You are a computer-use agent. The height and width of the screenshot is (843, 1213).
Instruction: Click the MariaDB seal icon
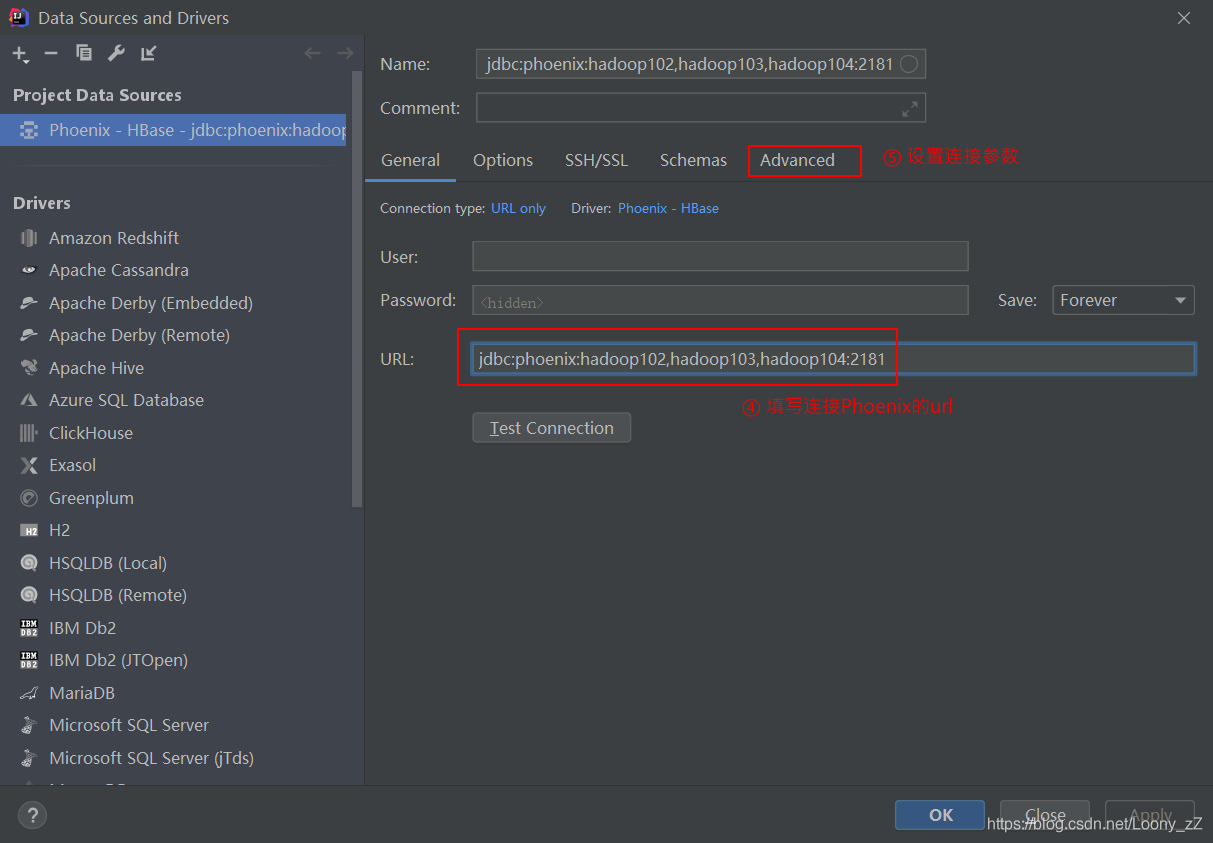click(29, 693)
